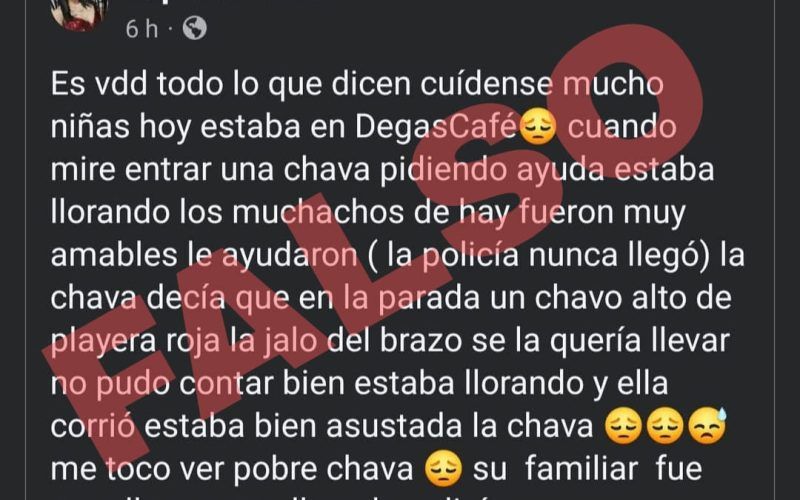The width and height of the screenshot is (800, 500).
Task: Click the globe public-audience icon
Action: coord(194,28)
